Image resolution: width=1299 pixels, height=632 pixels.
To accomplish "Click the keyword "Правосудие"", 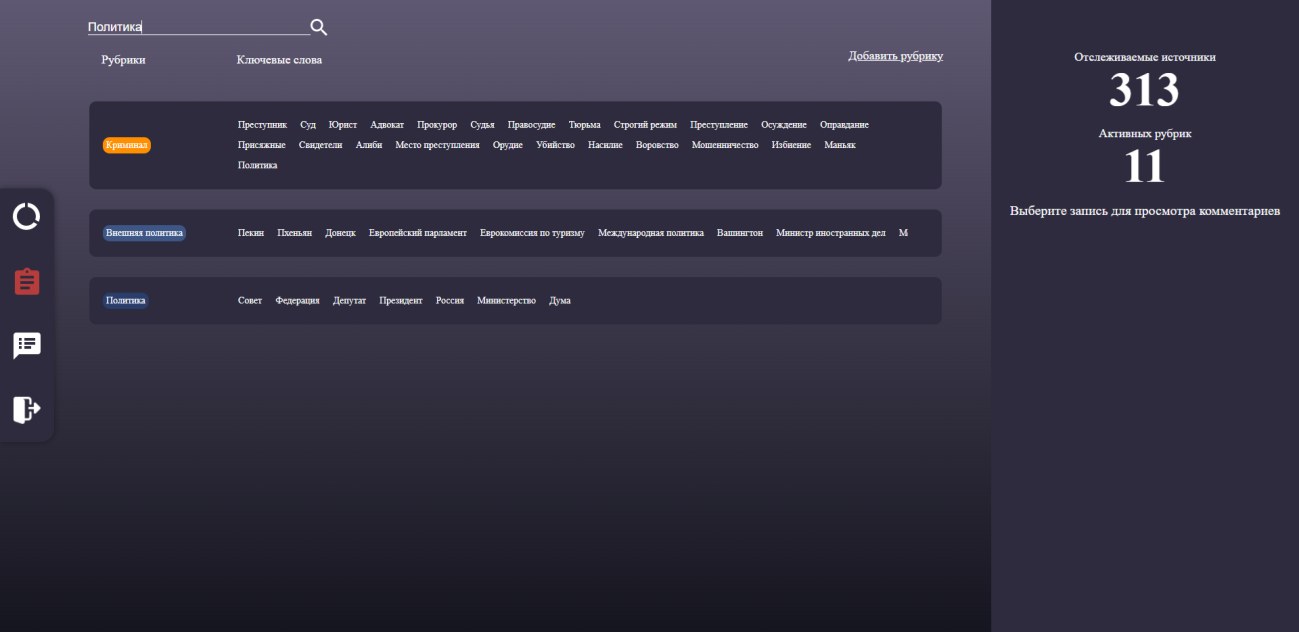I will coord(531,125).
